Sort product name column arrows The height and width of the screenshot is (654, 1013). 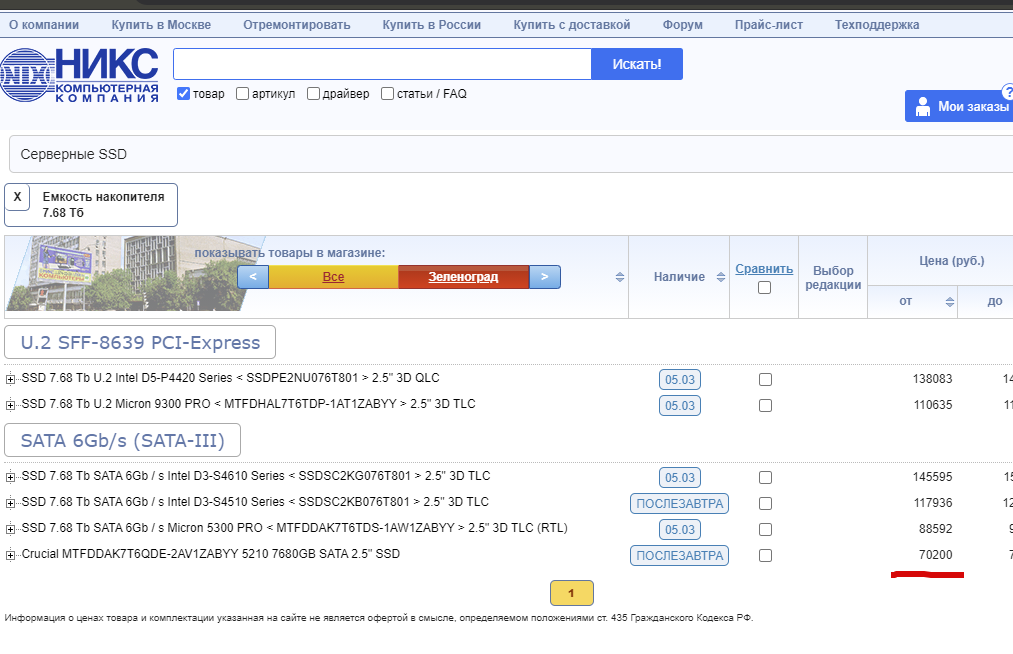pyautogui.click(x=620, y=277)
